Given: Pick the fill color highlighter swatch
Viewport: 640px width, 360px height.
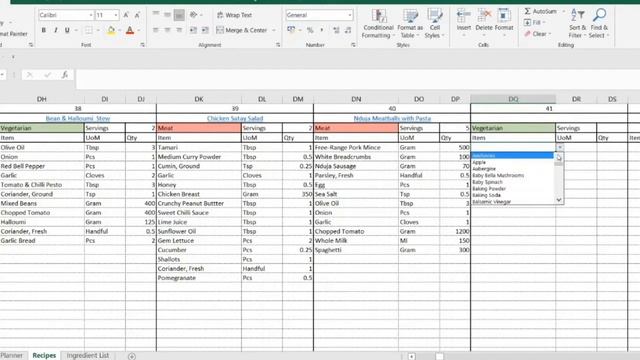Looking at the screenshot, I should tap(111, 30).
